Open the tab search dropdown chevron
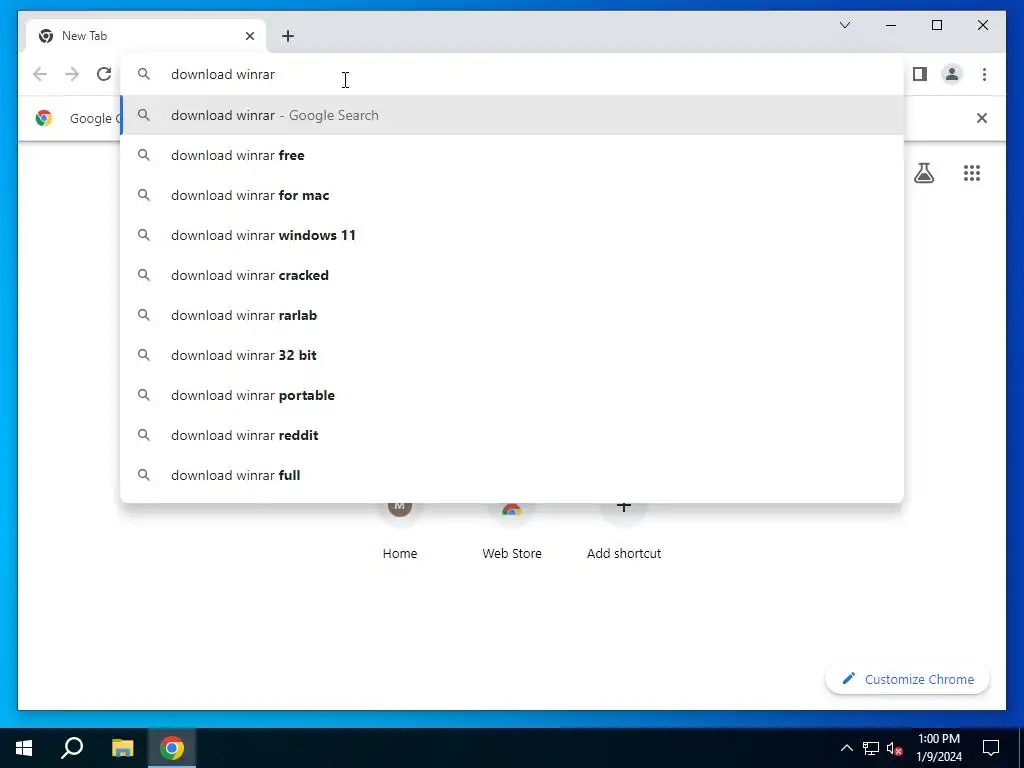 pos(844,25)
